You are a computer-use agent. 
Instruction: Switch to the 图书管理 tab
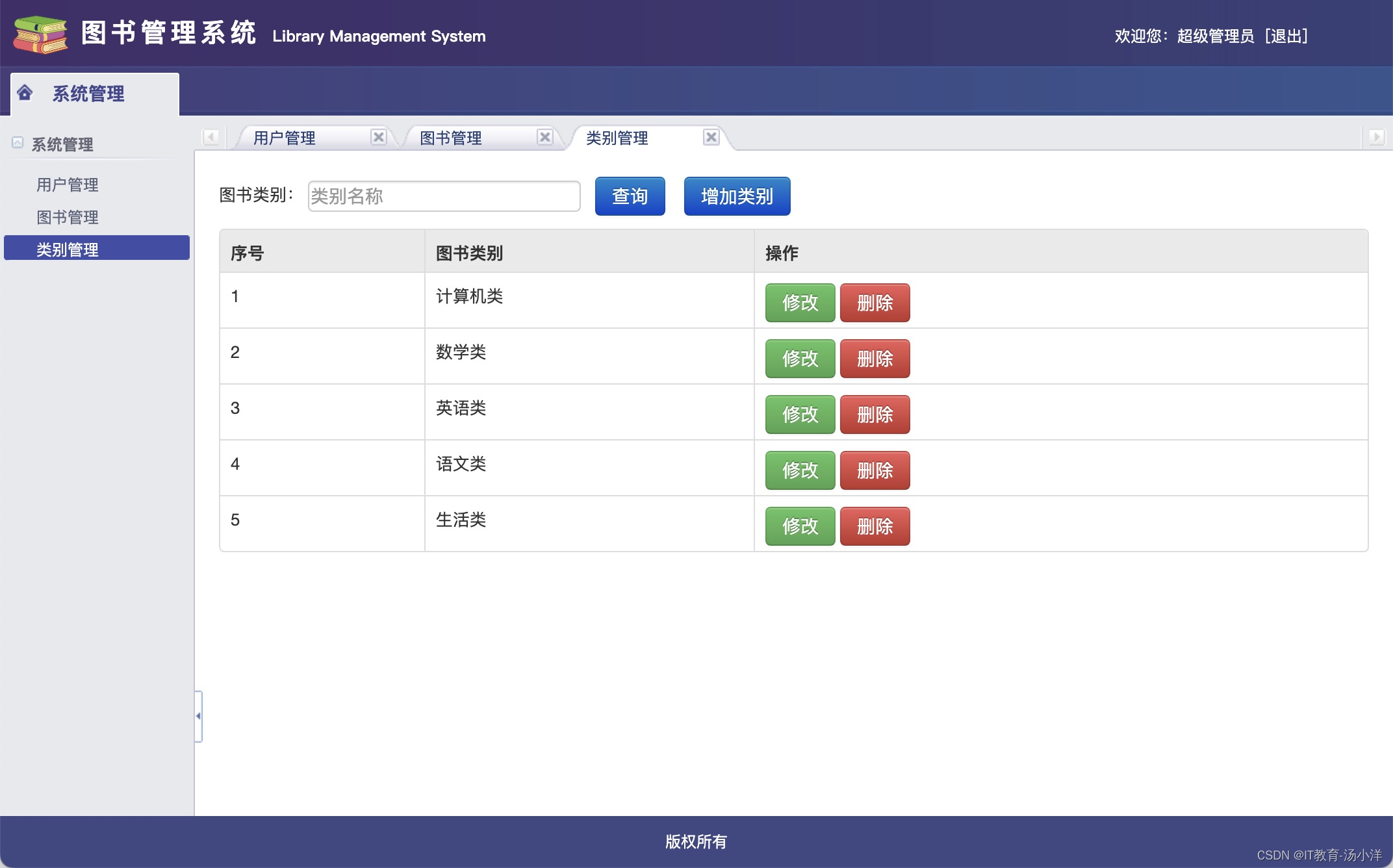coord(451,138)
